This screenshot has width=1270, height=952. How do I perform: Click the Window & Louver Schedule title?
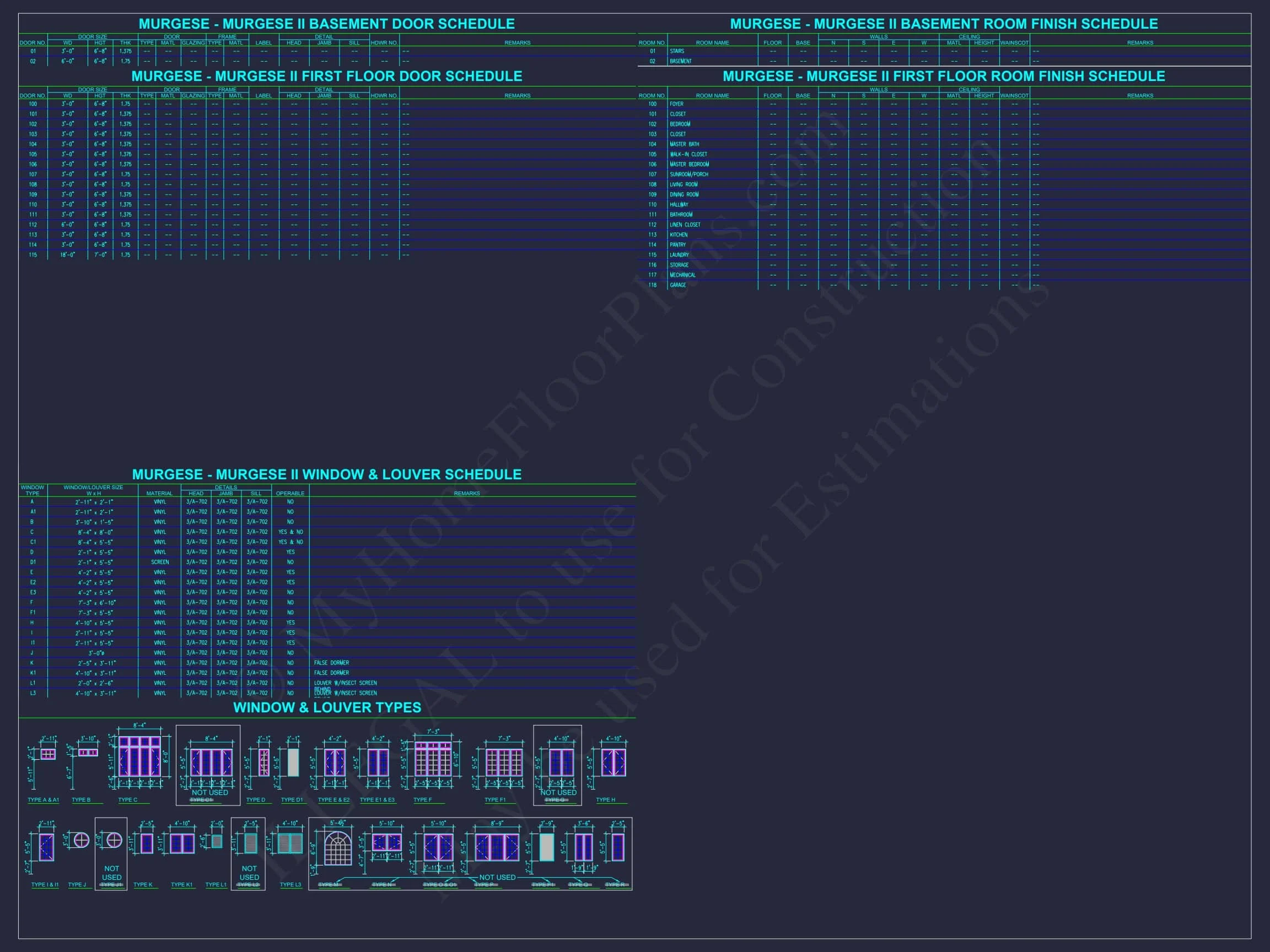(327, 474)
